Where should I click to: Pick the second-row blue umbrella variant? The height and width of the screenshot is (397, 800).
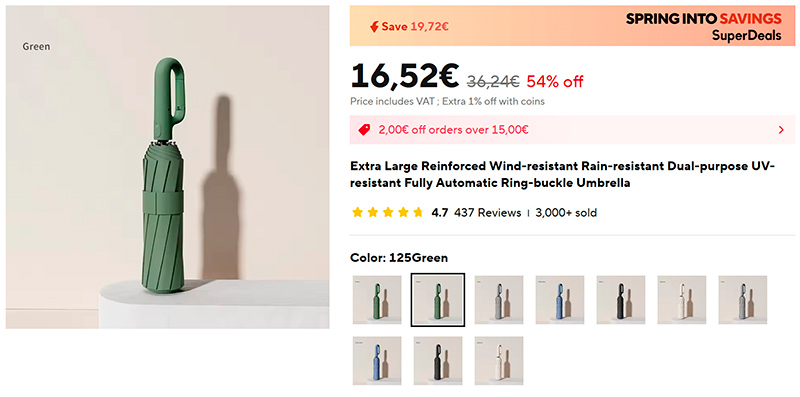pyautogui.click(x=377, y=361)
